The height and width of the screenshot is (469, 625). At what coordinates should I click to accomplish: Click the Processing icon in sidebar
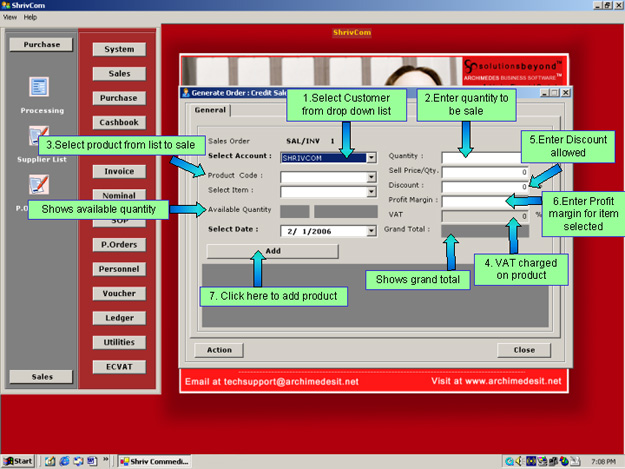(40, 88)
